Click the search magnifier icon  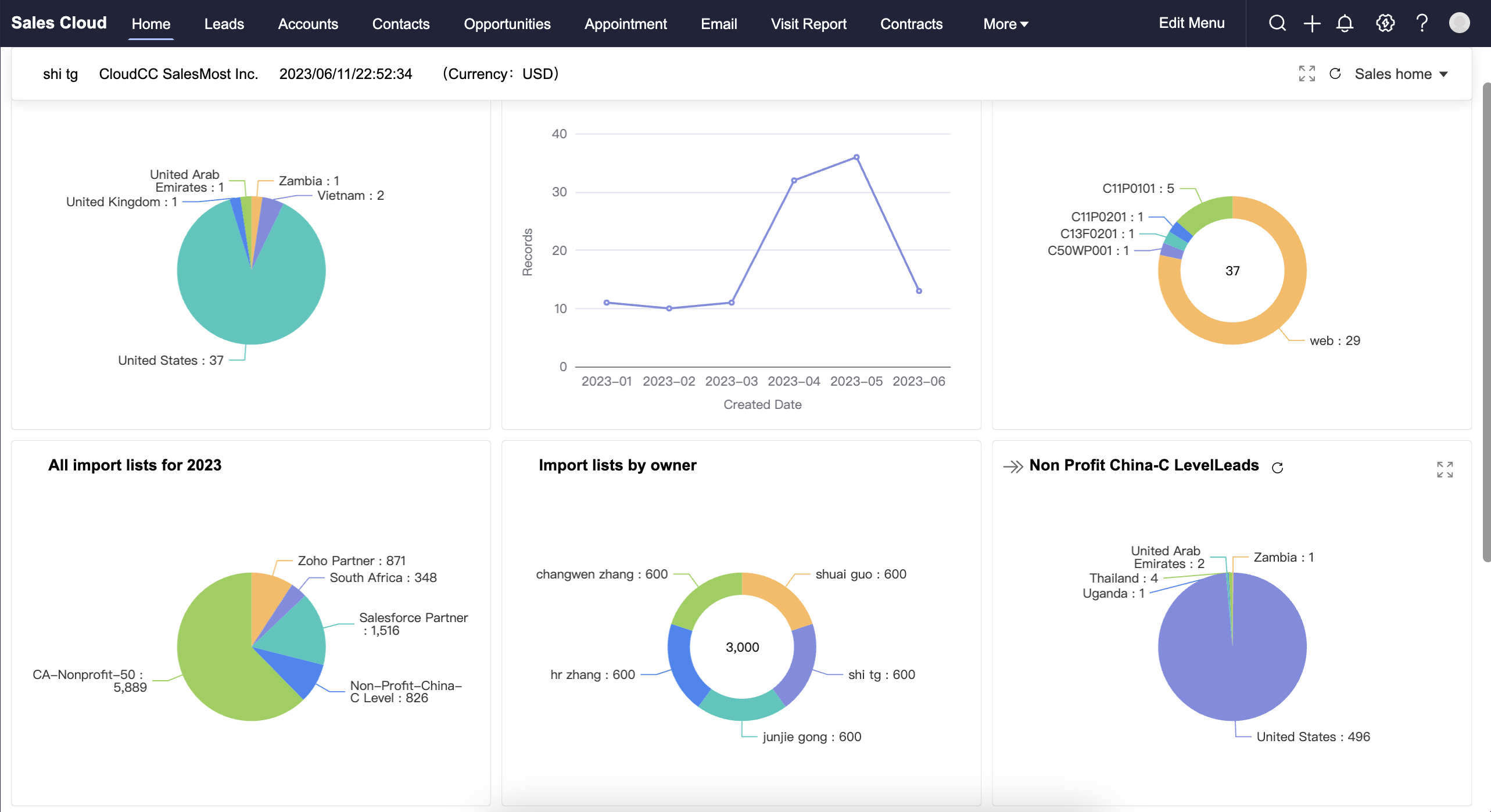(1277, 23)
